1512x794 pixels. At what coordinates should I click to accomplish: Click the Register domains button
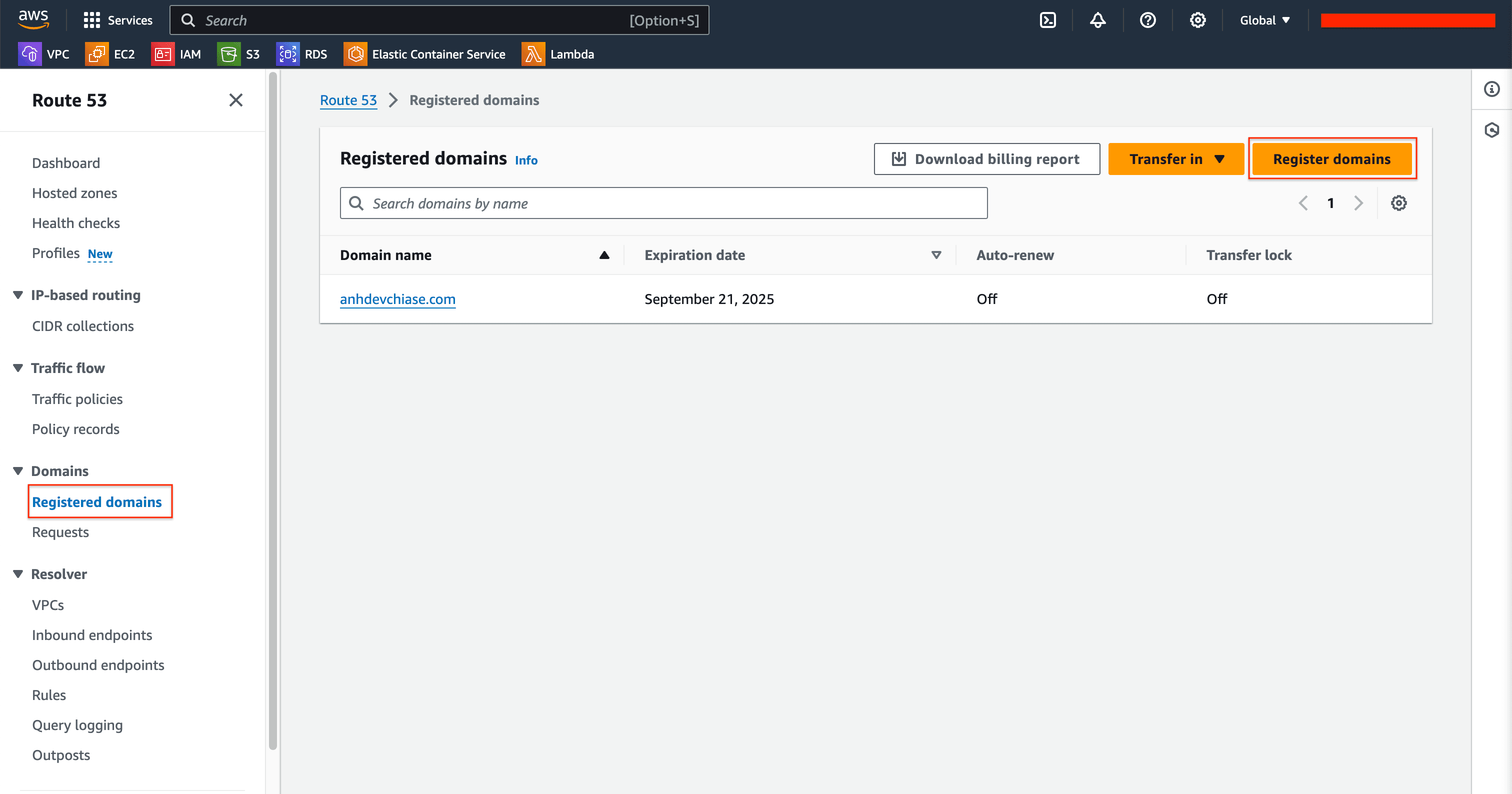click(1331, 159)
